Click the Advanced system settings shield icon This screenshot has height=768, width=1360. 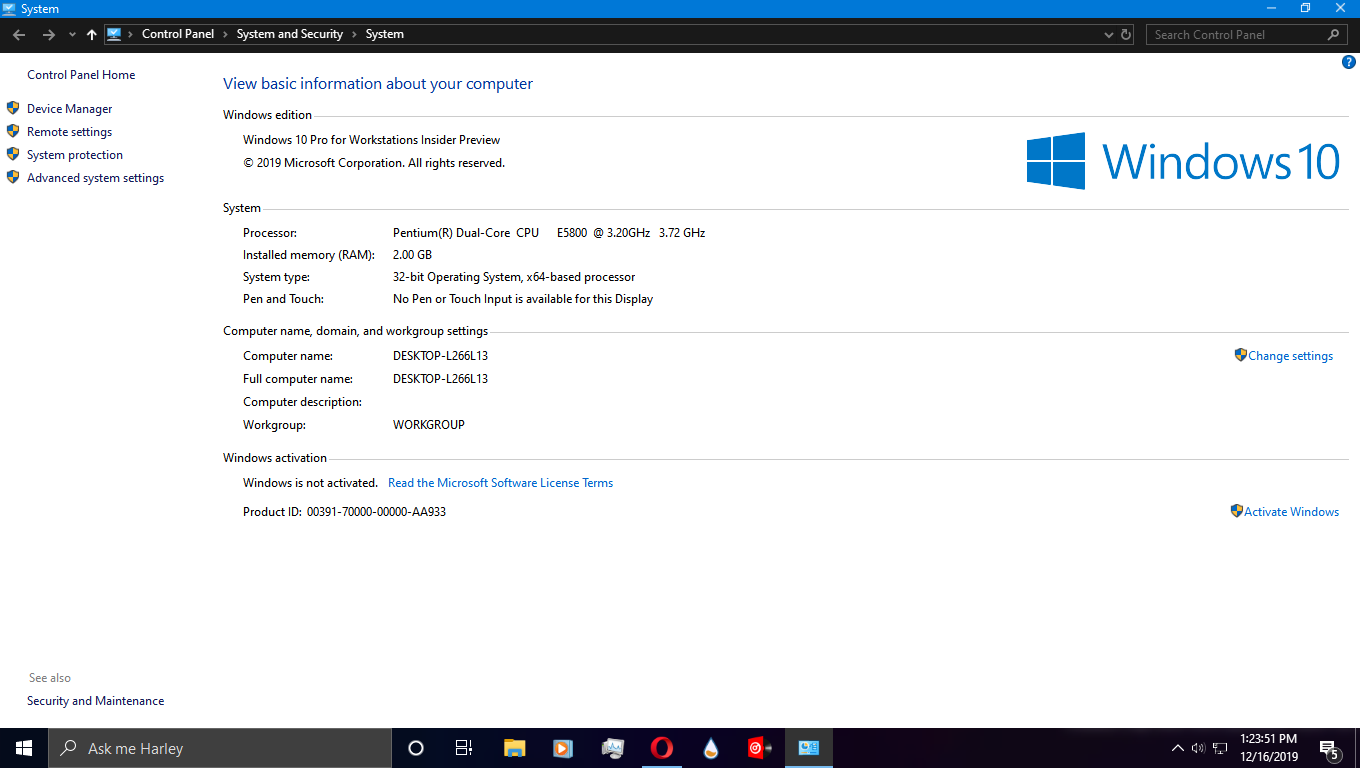(x=13, y=177)
